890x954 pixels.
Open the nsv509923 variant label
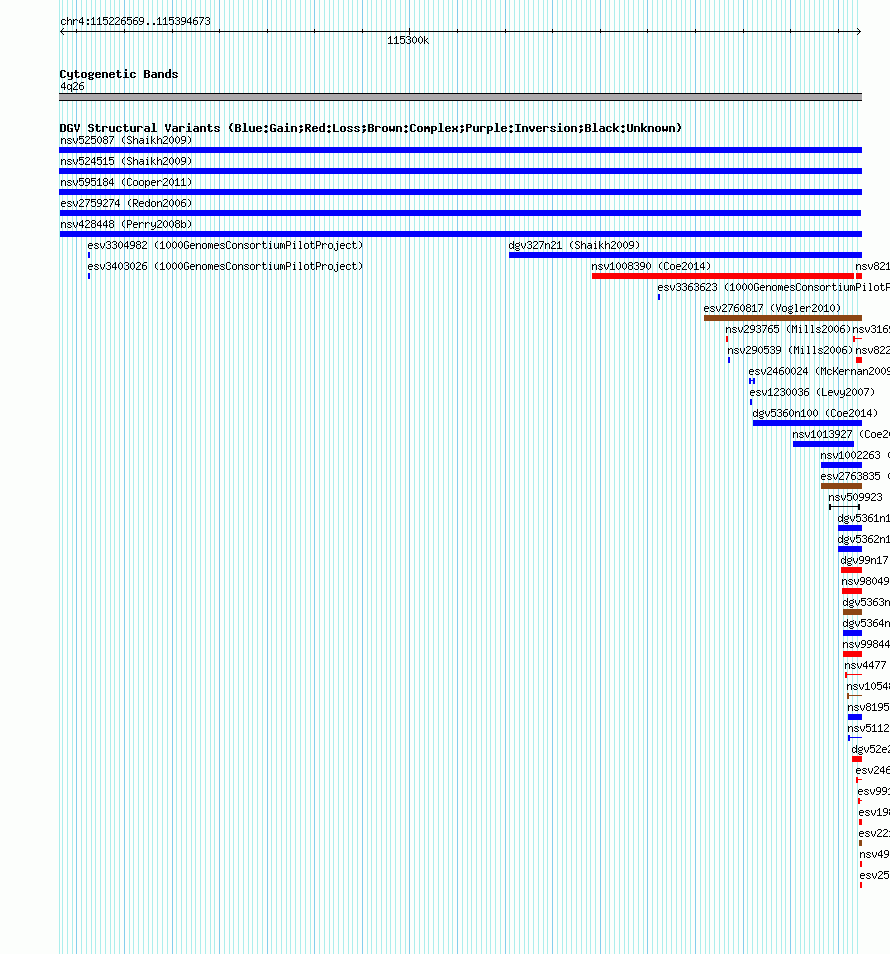855,497
